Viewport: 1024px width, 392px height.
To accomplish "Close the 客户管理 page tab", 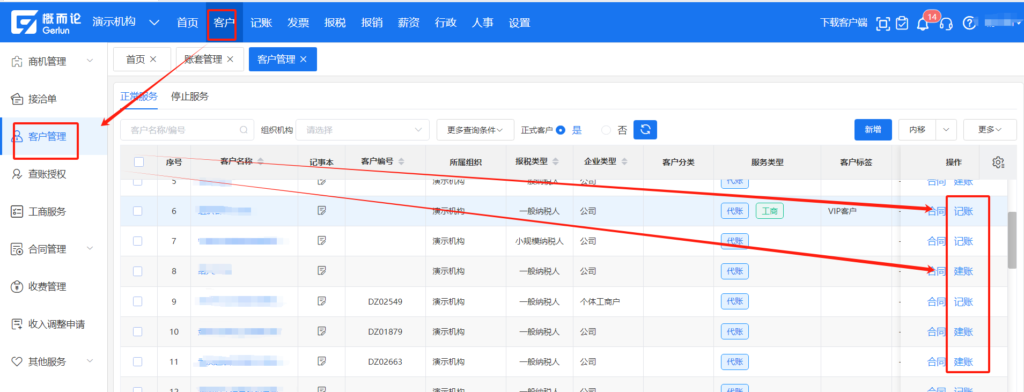I will (303, 59).
